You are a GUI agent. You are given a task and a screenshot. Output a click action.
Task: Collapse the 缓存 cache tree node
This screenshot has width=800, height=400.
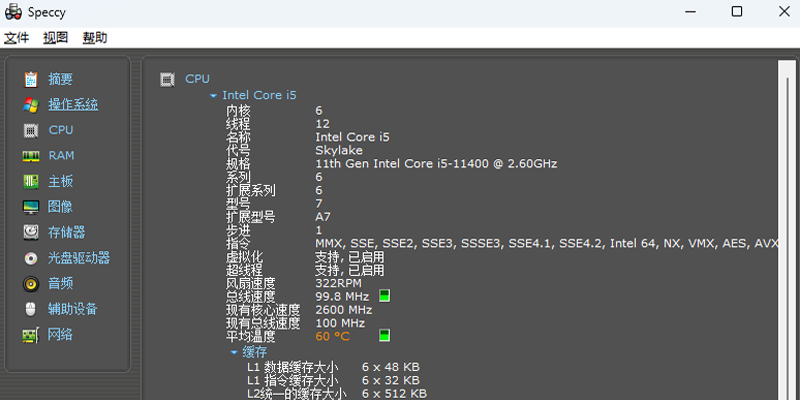[x=234, y=352]
